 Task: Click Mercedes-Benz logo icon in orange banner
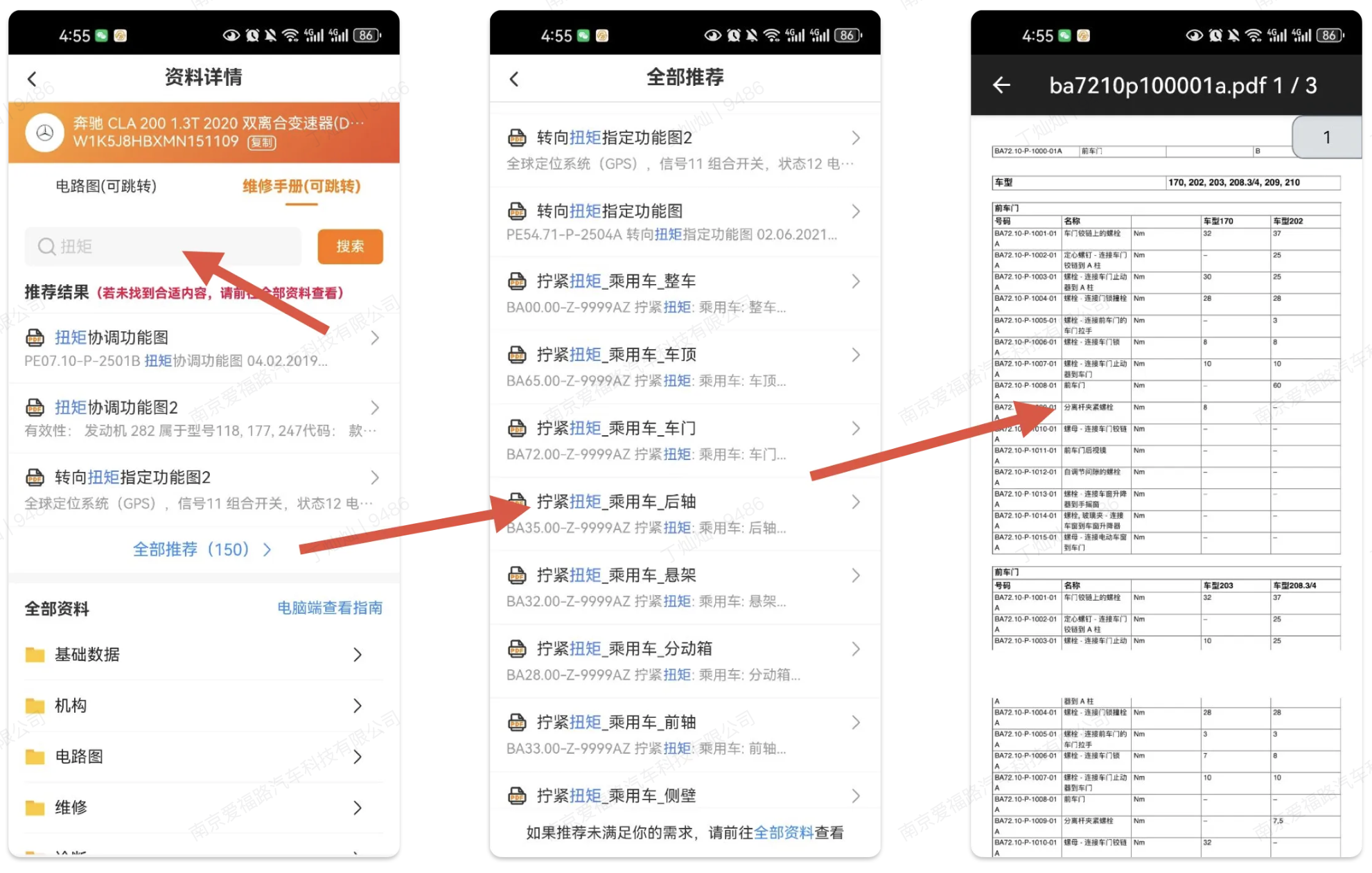point(45,132)
